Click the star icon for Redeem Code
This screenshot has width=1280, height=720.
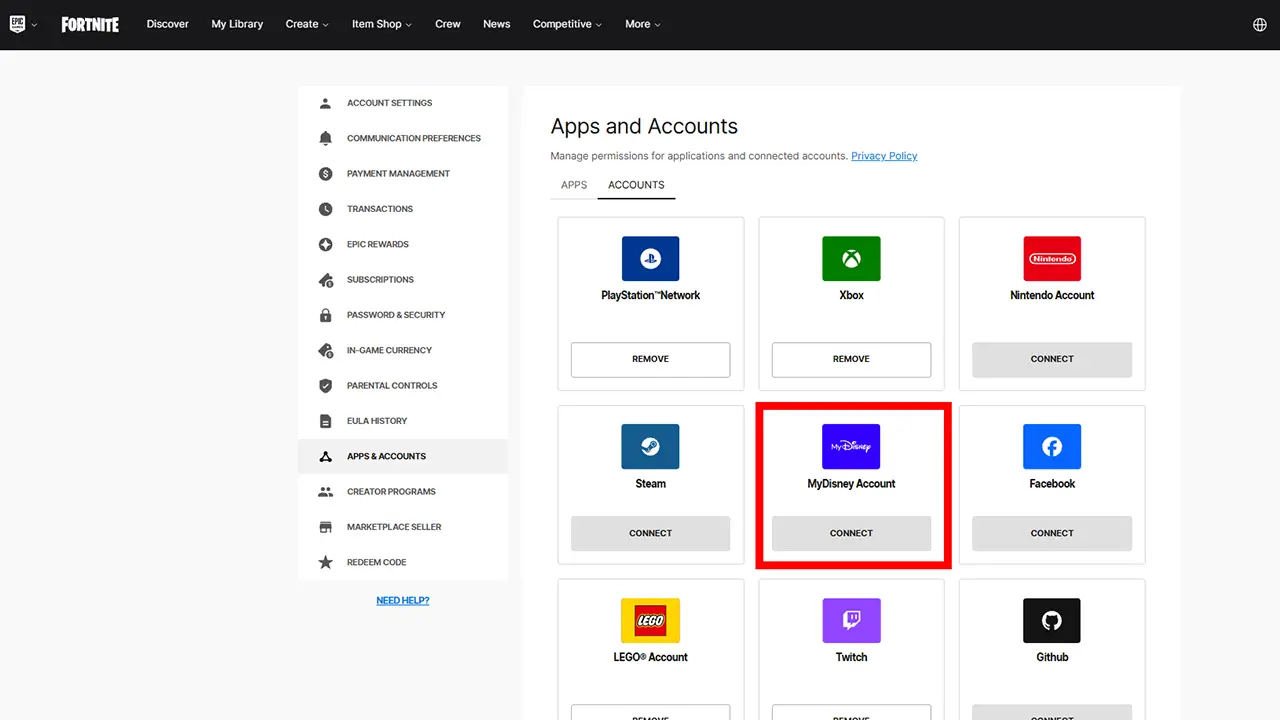325,562
